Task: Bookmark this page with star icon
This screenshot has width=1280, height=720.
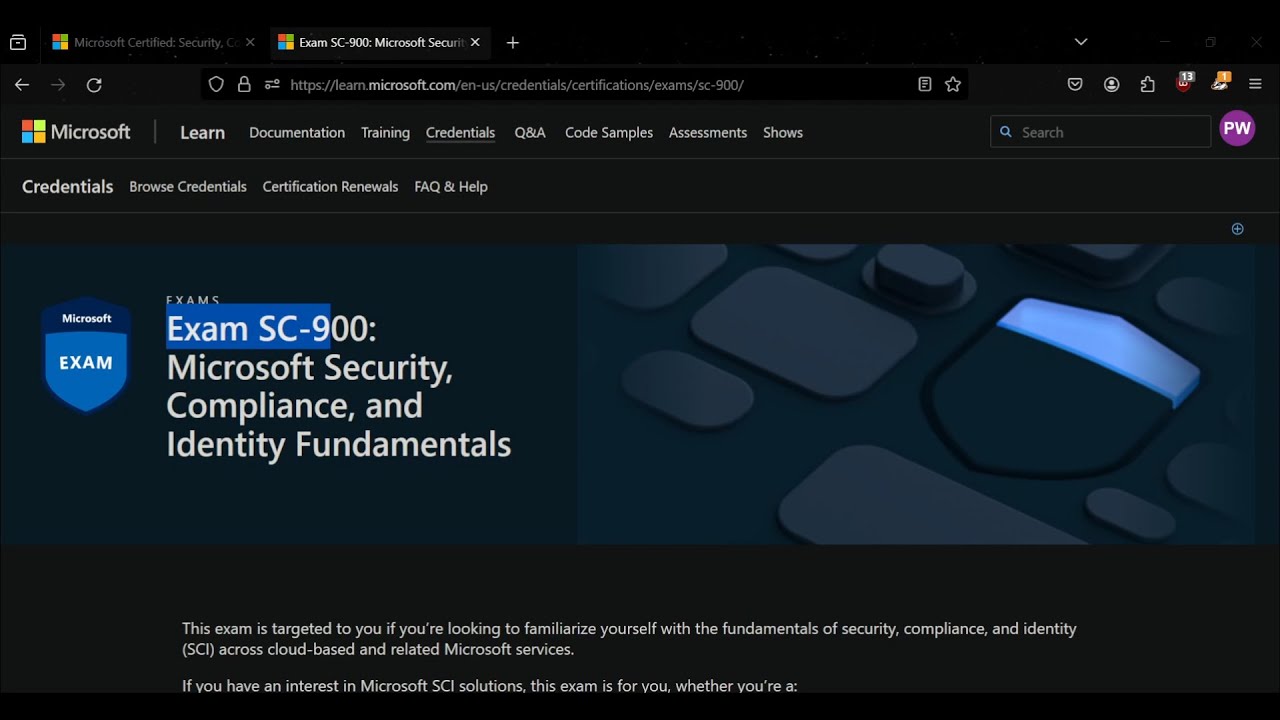Action: click(953, 85)
